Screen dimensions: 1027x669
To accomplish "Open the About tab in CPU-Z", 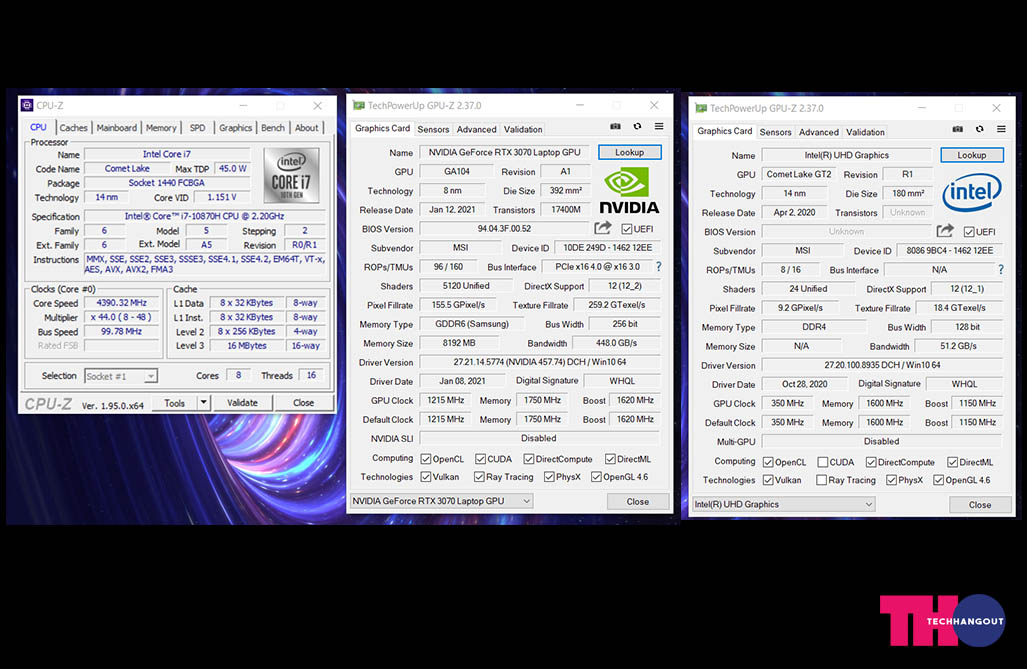I will pos(307,128).
